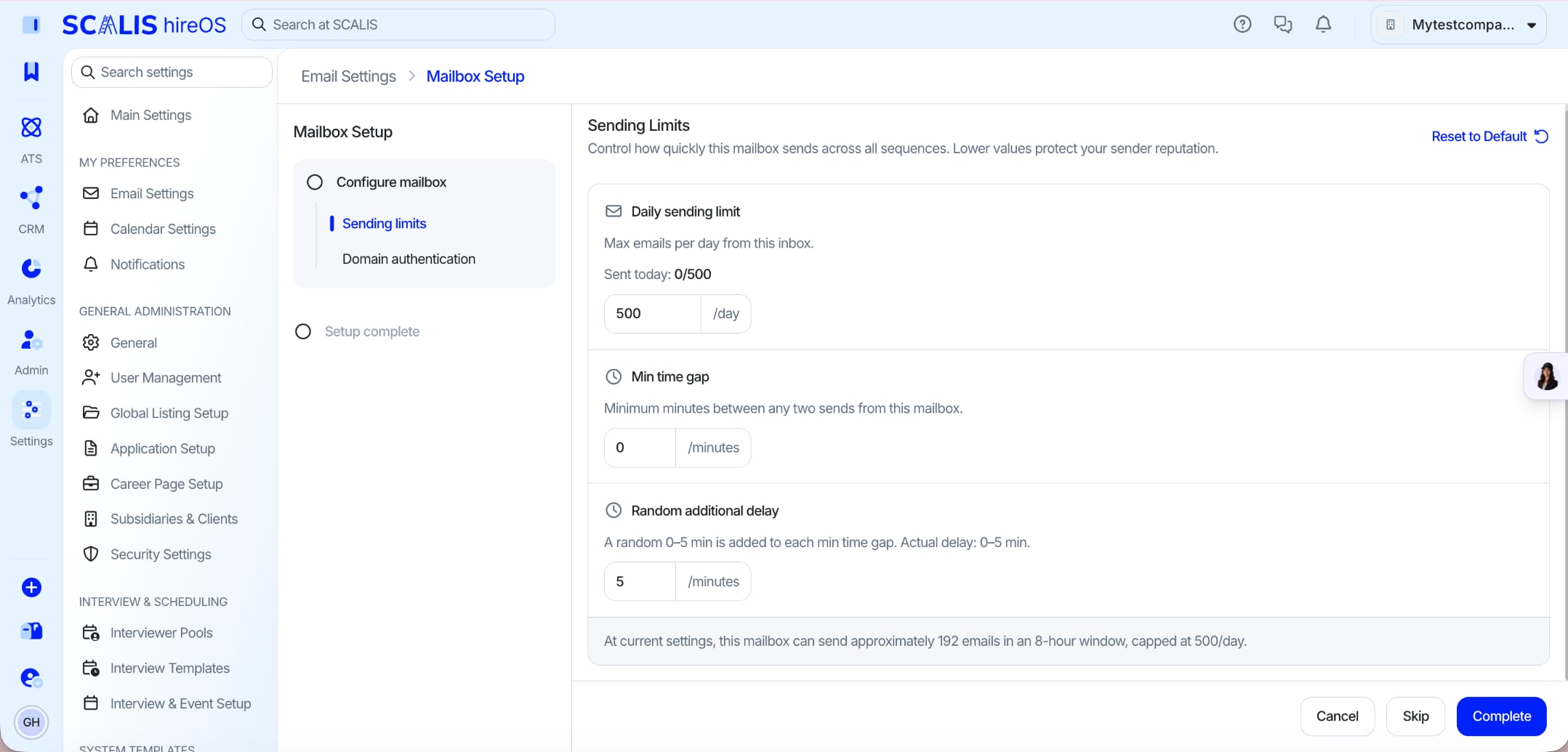
Task: Select the Sending limits step
Action: 384,223
